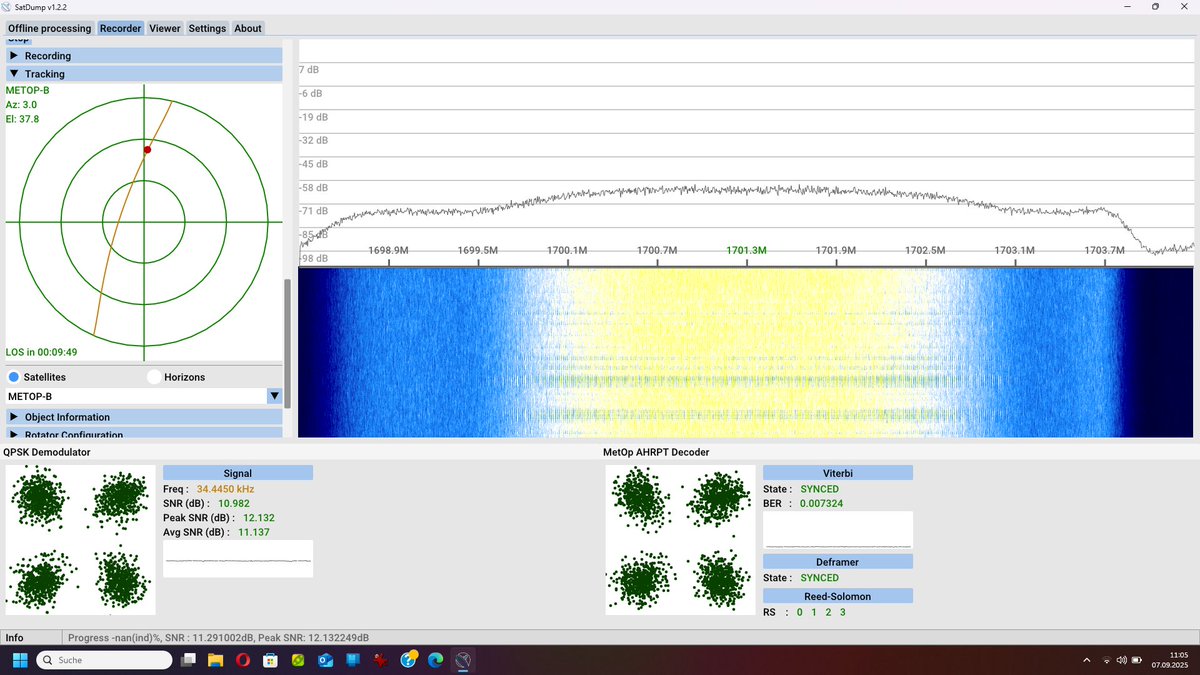This screenshot has height=675, width=1200.
Task: Collapse the Tracking section
Action: [144, 74]
